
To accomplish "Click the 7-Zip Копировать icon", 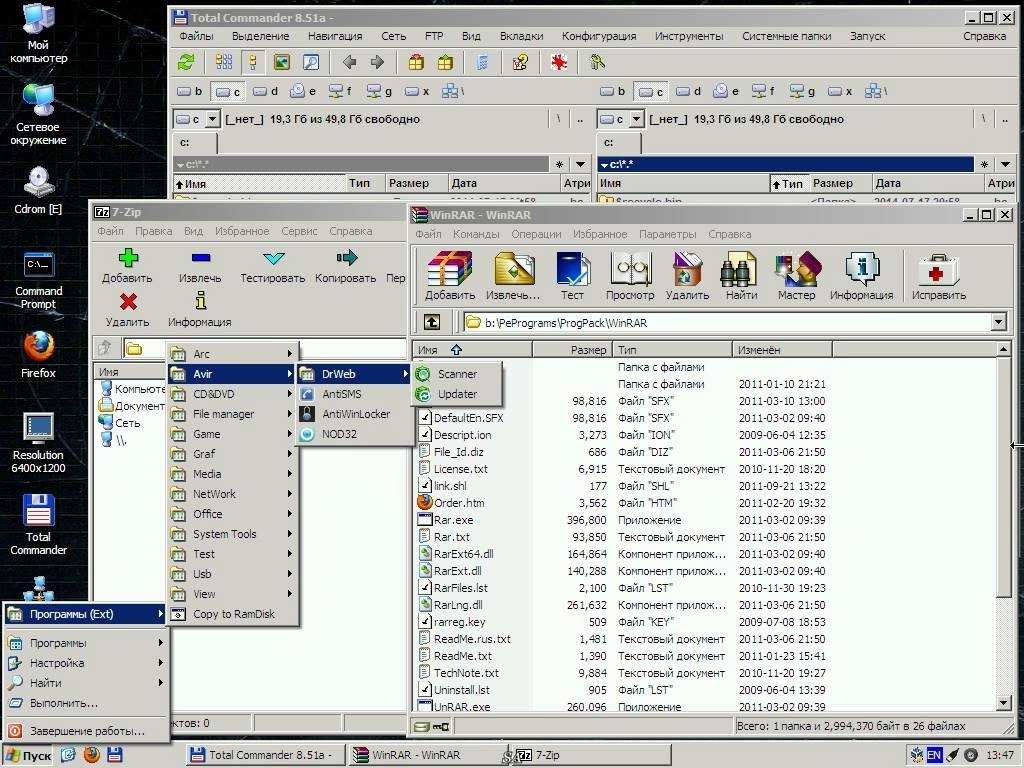I will 346,257.
